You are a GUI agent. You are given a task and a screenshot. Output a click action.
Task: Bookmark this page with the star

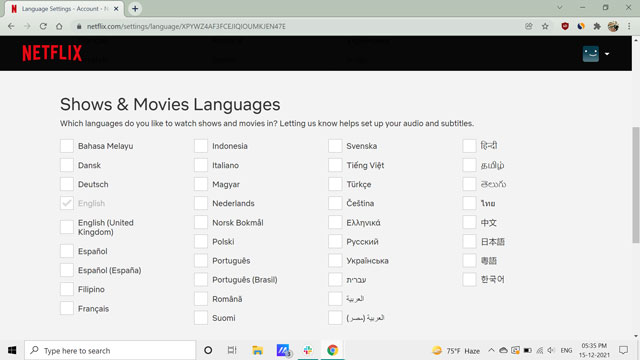click(545, 26)
